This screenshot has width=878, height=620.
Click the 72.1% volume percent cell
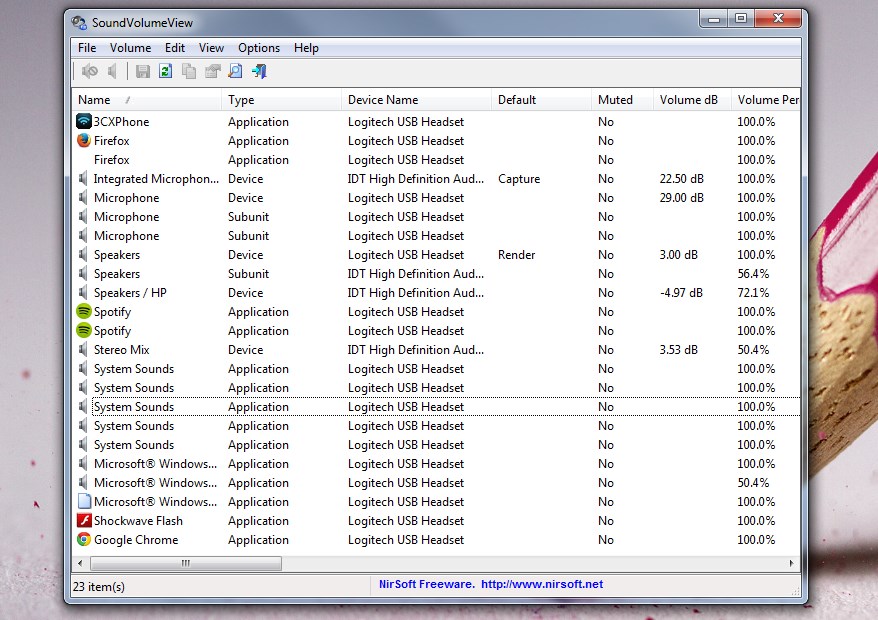[x=753, y=292]
